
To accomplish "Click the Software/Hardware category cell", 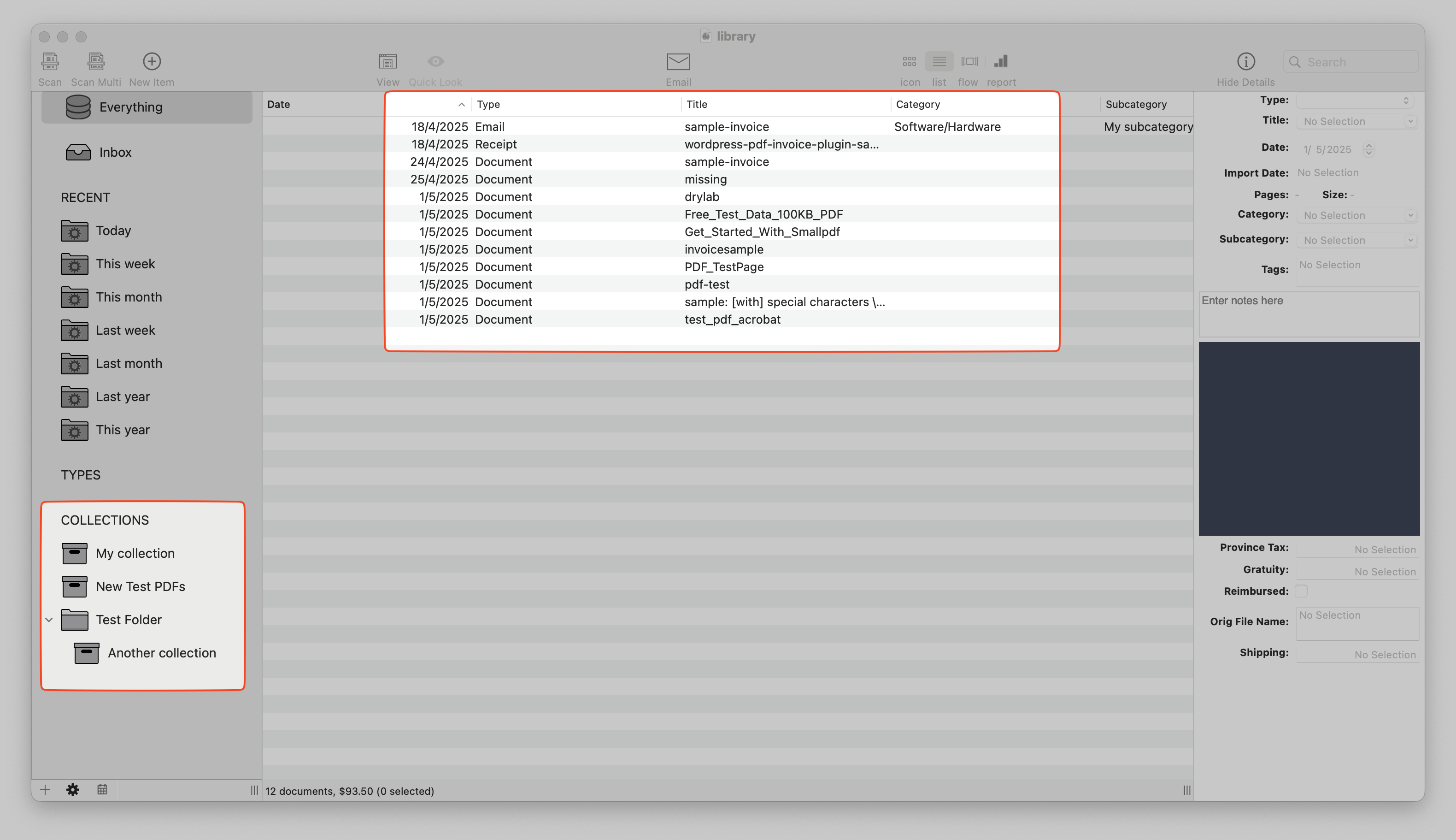I will pyautogui.click(x=947, y=126).
